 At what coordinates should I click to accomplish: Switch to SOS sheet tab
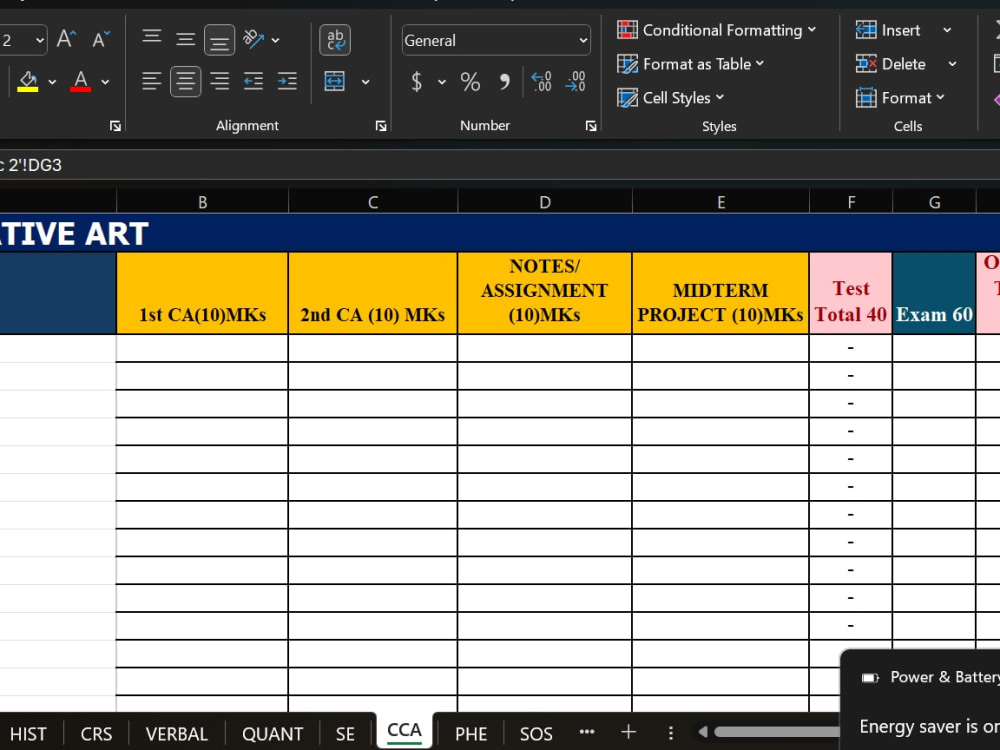click(x=536, y=734)
